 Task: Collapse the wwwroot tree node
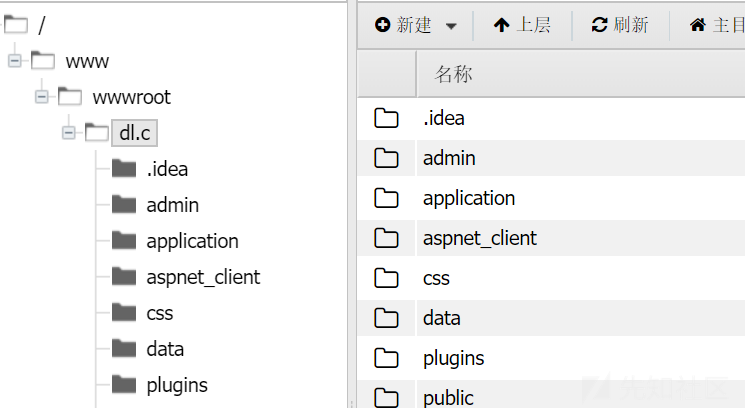click(42, 97)
